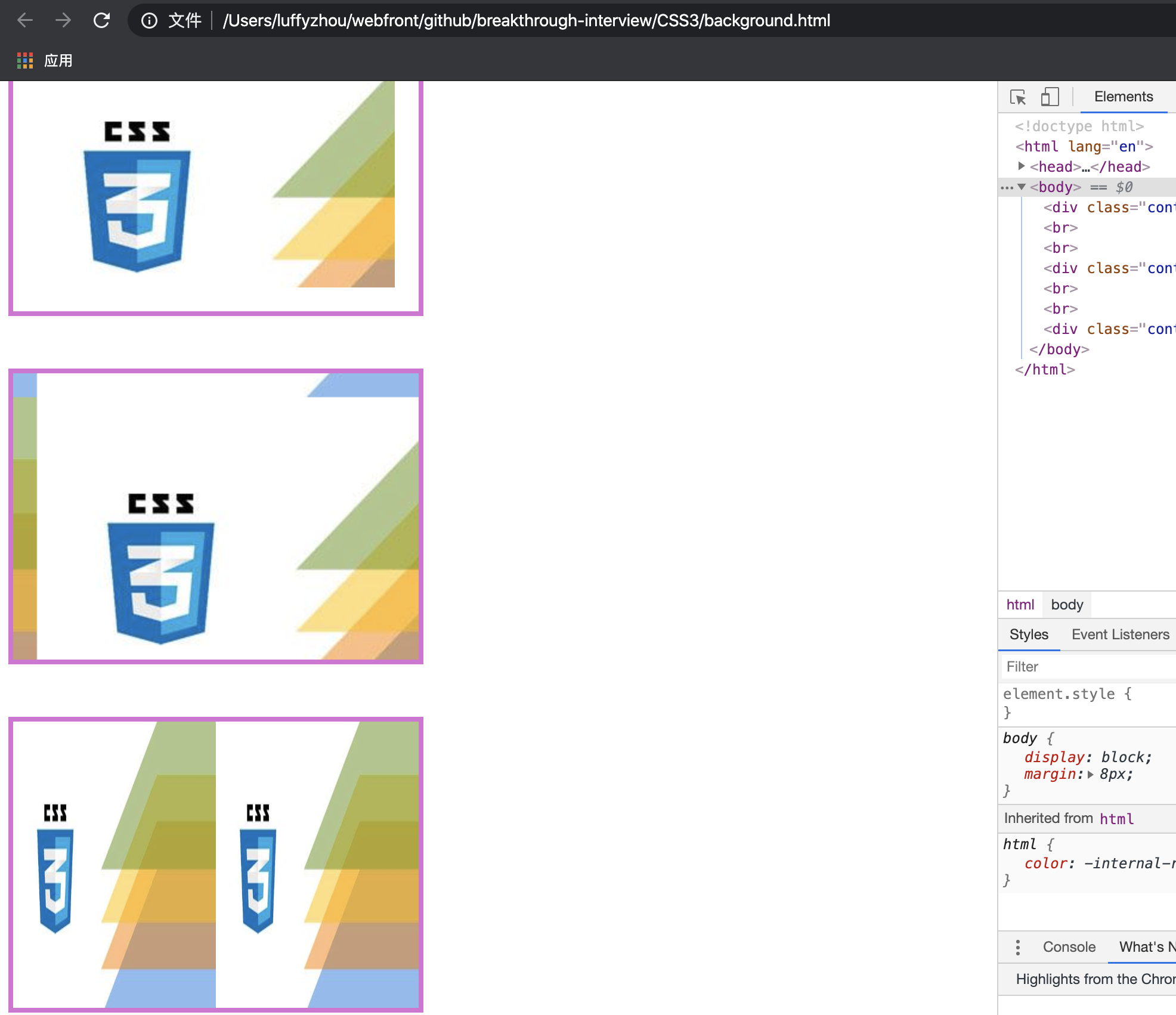Select body in the breadcrumb bar
Screen dimensions: 1176x1015
tap(1067, 605)
